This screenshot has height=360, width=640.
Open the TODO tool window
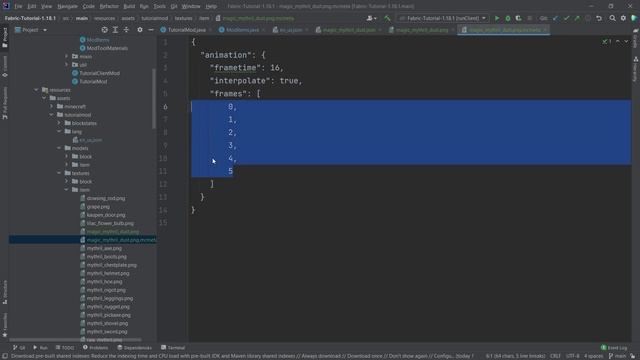65,348
